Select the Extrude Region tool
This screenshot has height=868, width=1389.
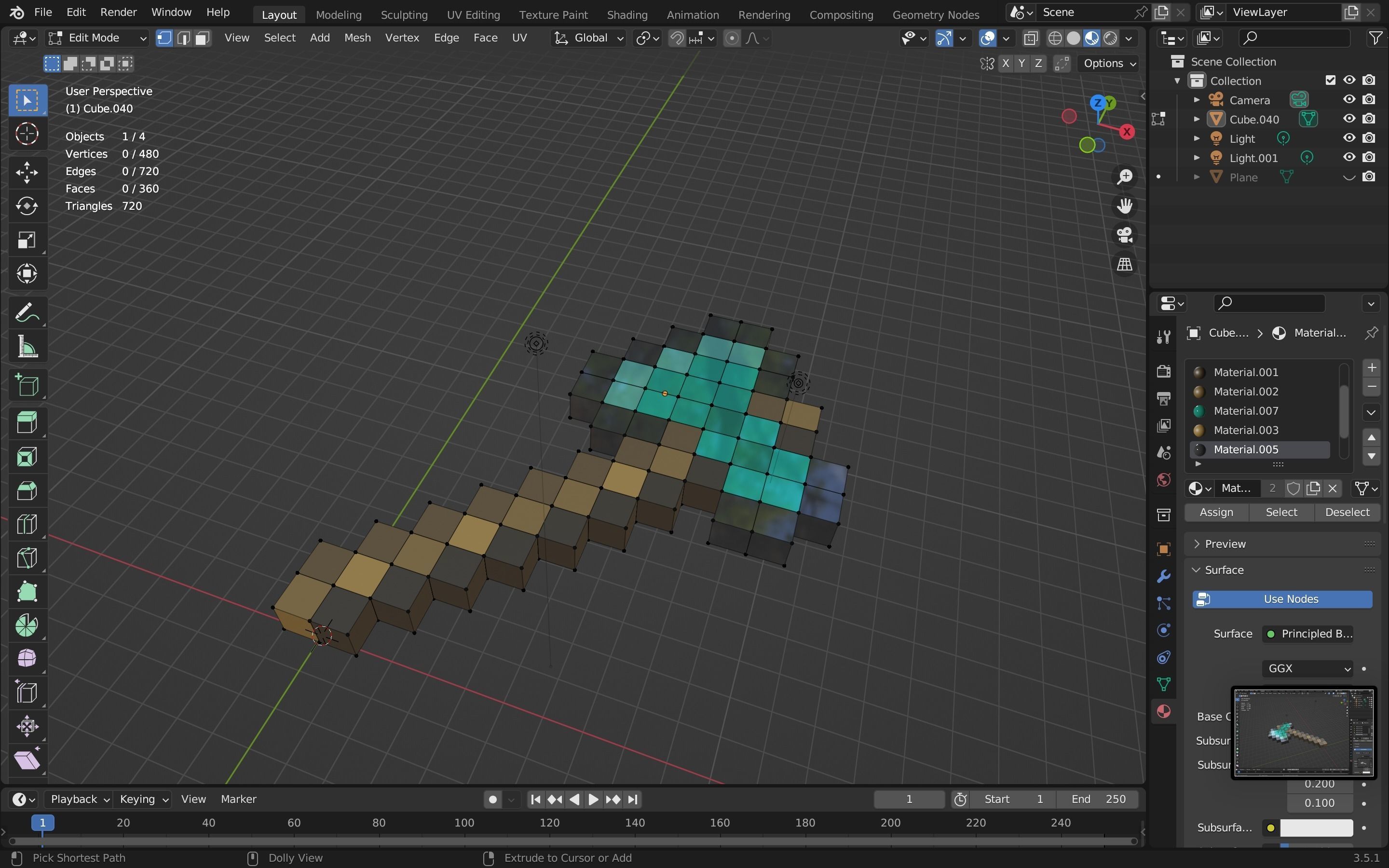click(27, 423)
